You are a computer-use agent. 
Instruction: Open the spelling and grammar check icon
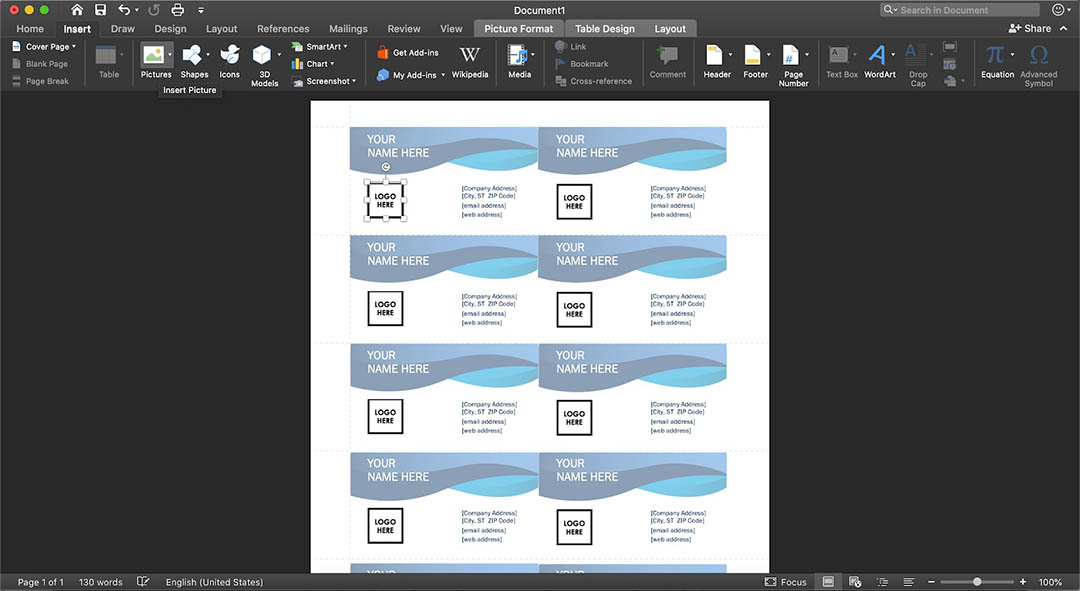pos(143,582)
